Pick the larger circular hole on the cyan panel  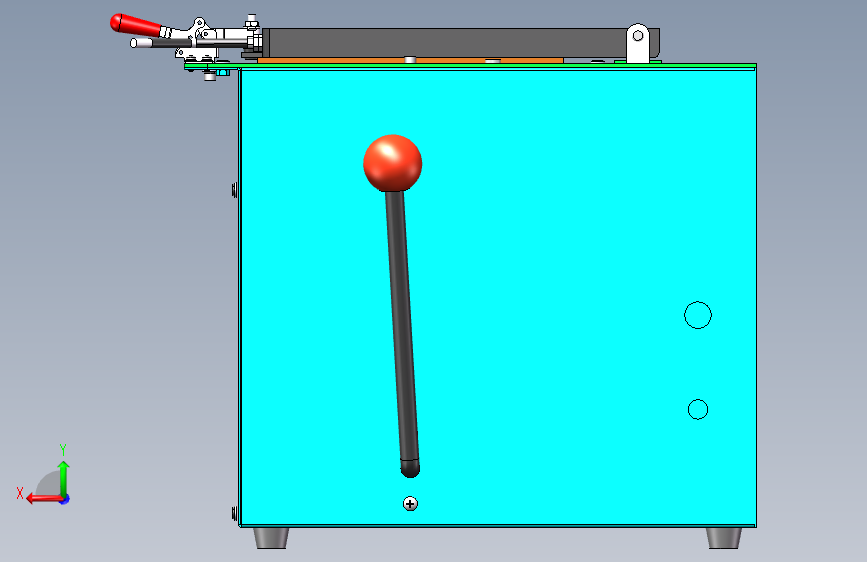[x=698, y=315]
